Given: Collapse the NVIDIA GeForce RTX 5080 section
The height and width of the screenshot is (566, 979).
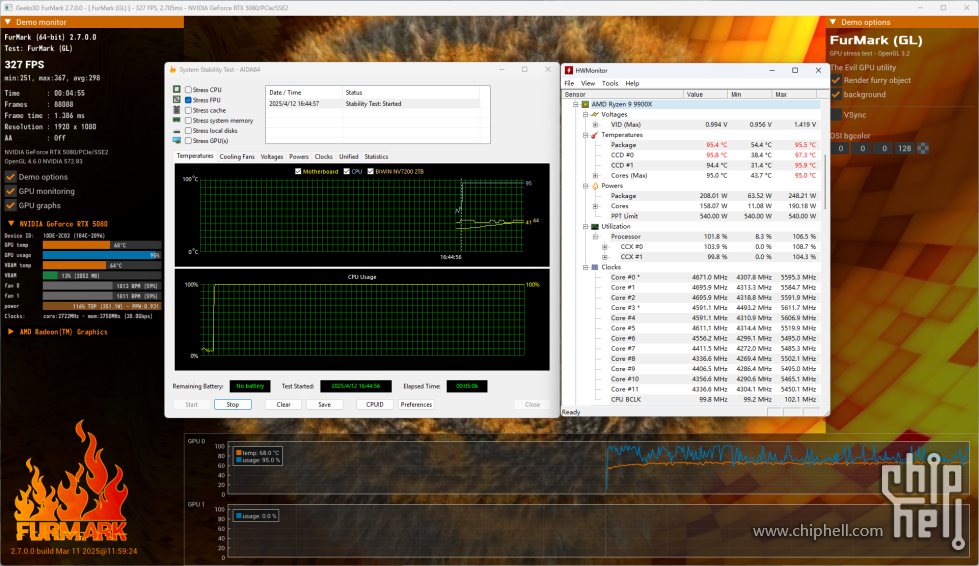Looking at the screenshot, I should (11, 223).
